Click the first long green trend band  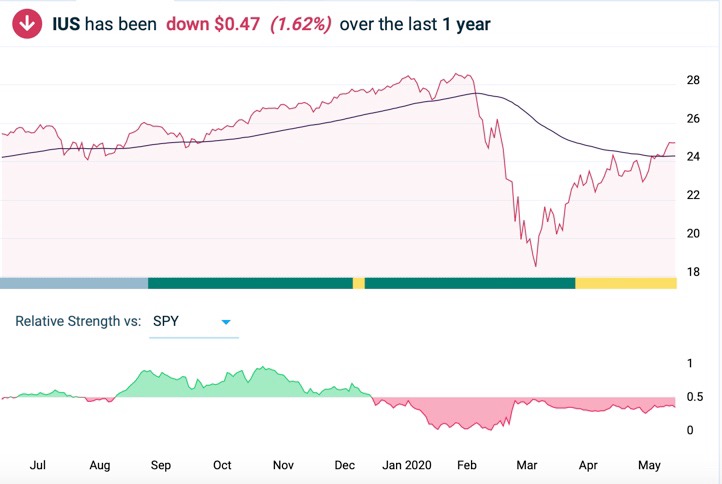250,283
